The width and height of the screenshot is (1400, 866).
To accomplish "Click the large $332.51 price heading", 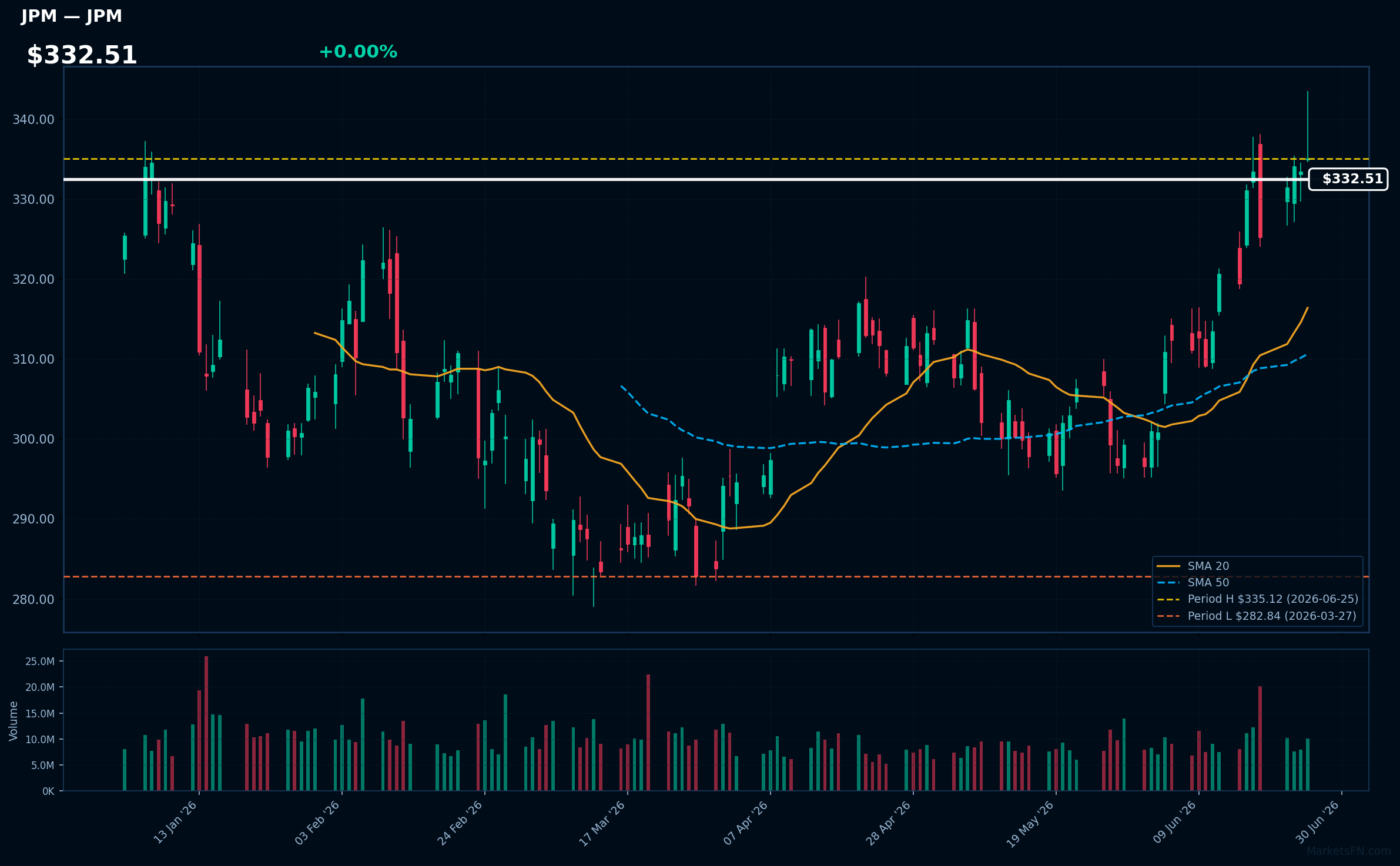I will 82,55.
